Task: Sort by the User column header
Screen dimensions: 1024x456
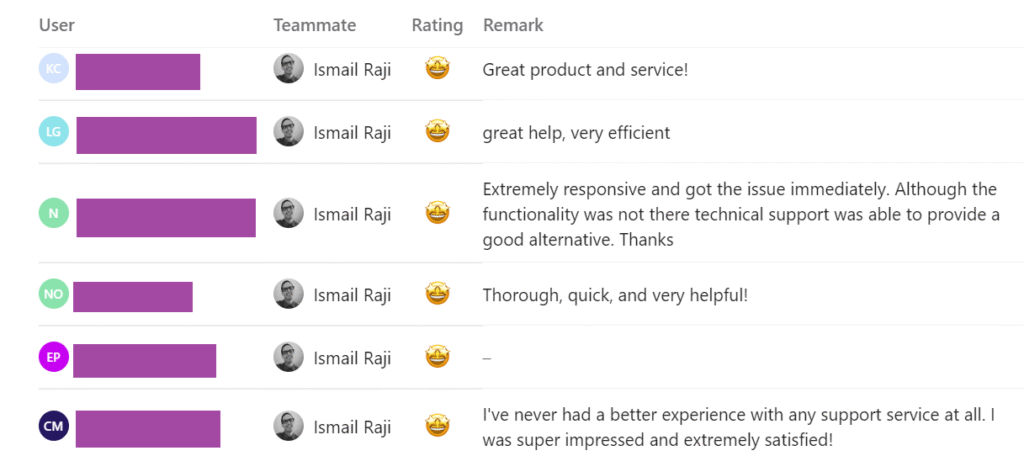Action: (57, 25)
